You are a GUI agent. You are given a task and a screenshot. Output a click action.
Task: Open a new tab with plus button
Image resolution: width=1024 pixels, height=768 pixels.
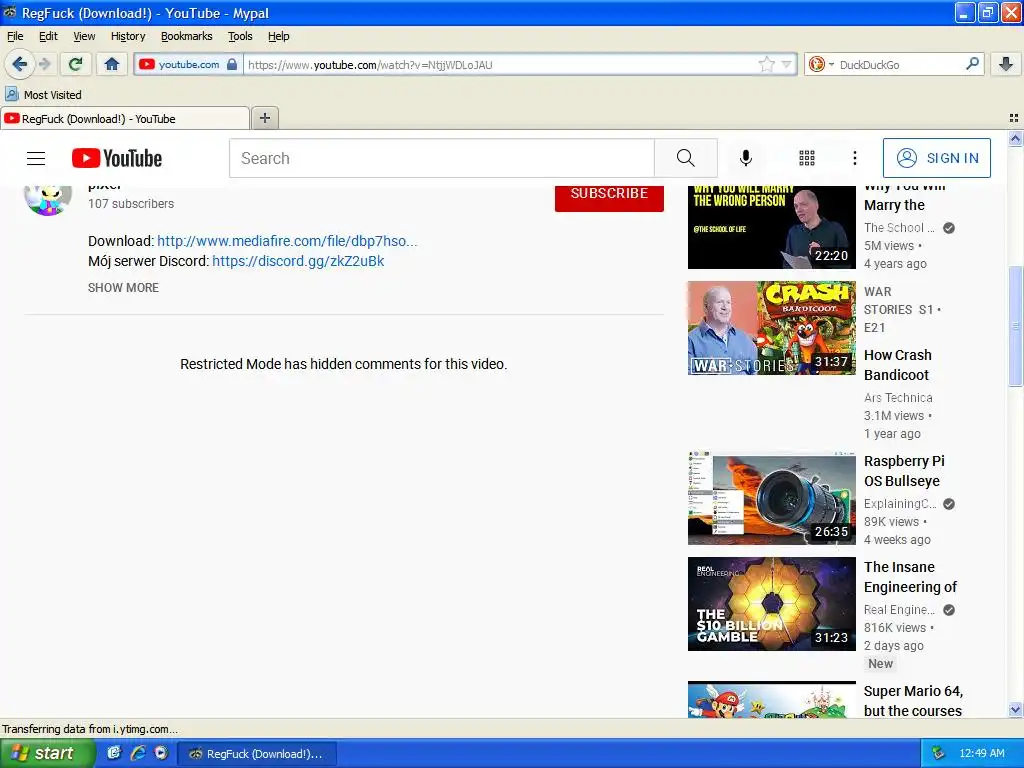point(264,118)
